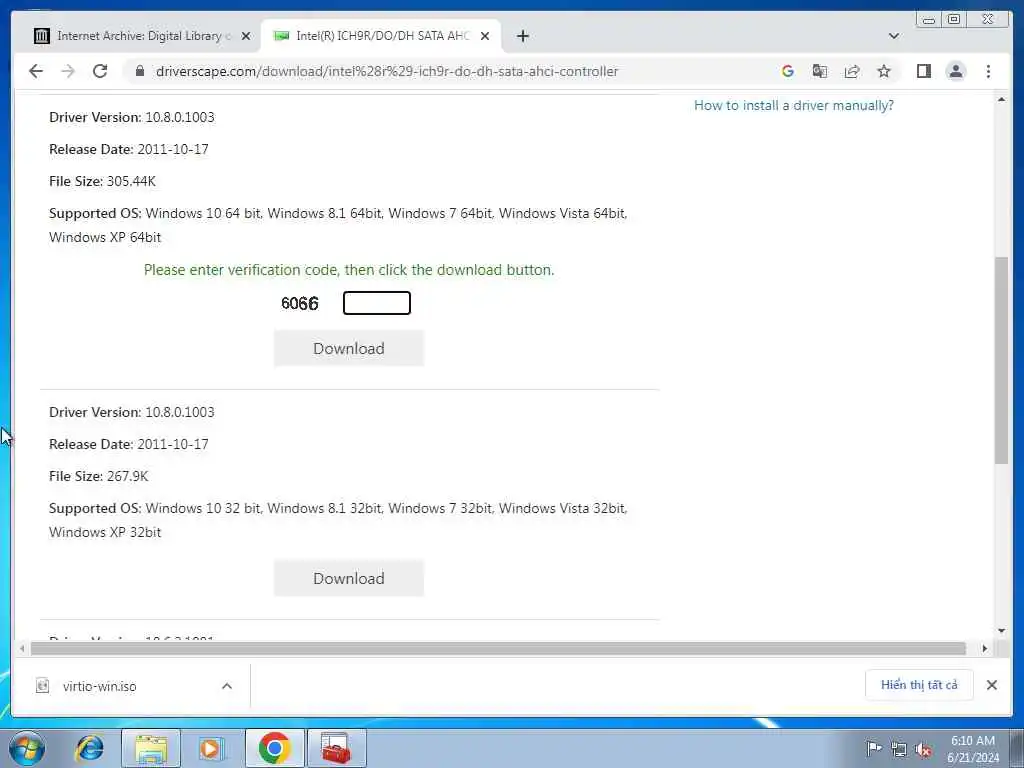
Task: Expand virtio-win.iso download options chevron
Action: coord(227,686)
